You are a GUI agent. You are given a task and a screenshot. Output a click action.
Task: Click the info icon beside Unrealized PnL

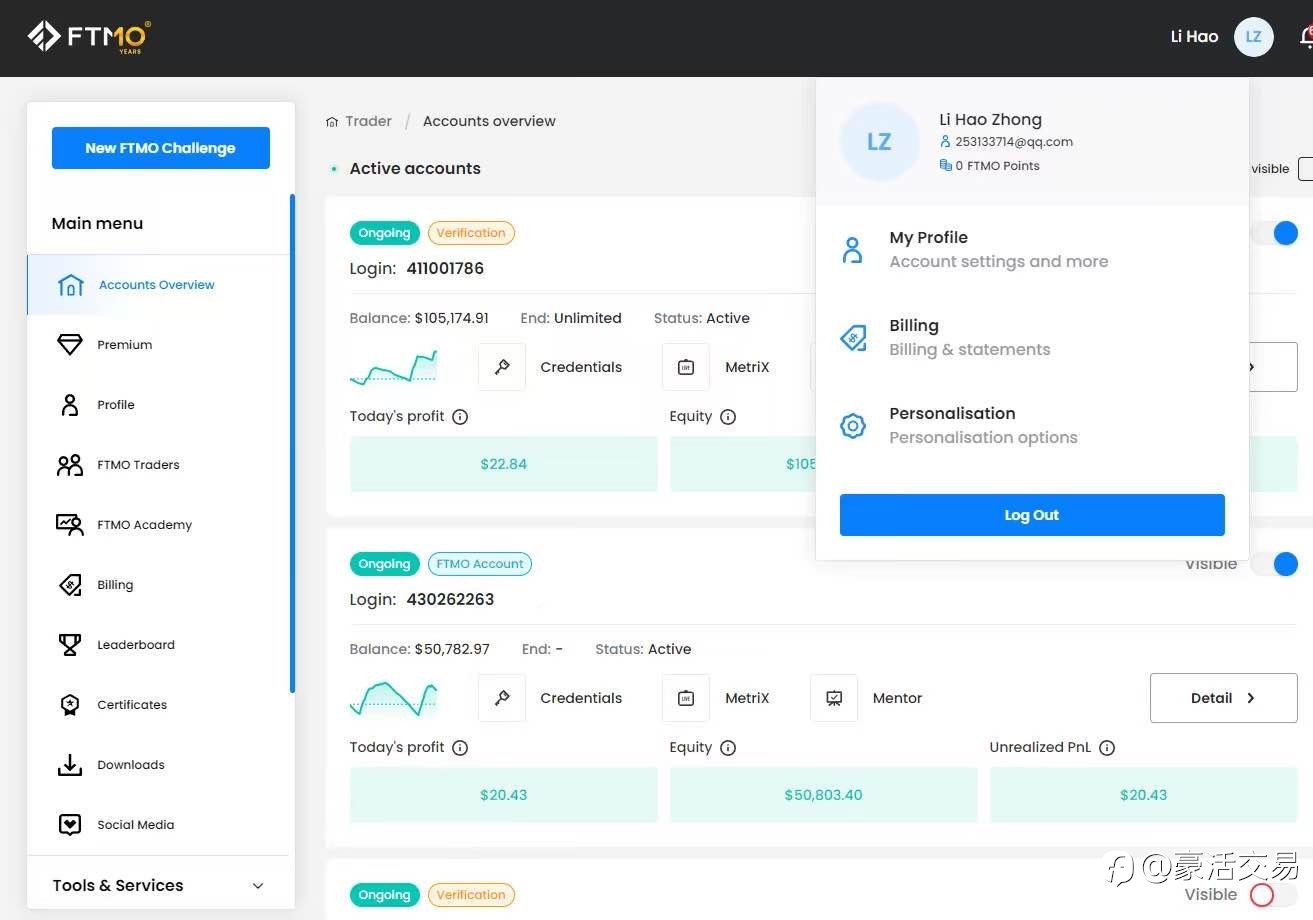(x=1107, y=748)
